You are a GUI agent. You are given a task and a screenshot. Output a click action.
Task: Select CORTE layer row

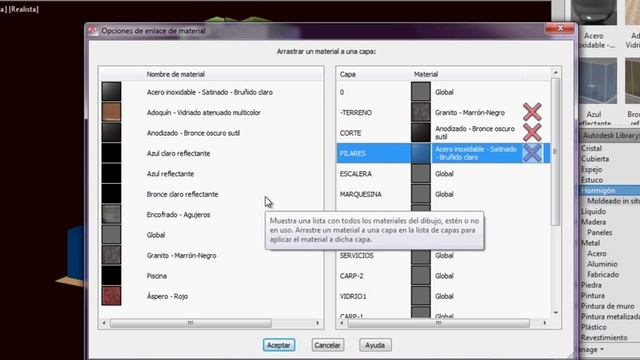[x=443, y=133]
